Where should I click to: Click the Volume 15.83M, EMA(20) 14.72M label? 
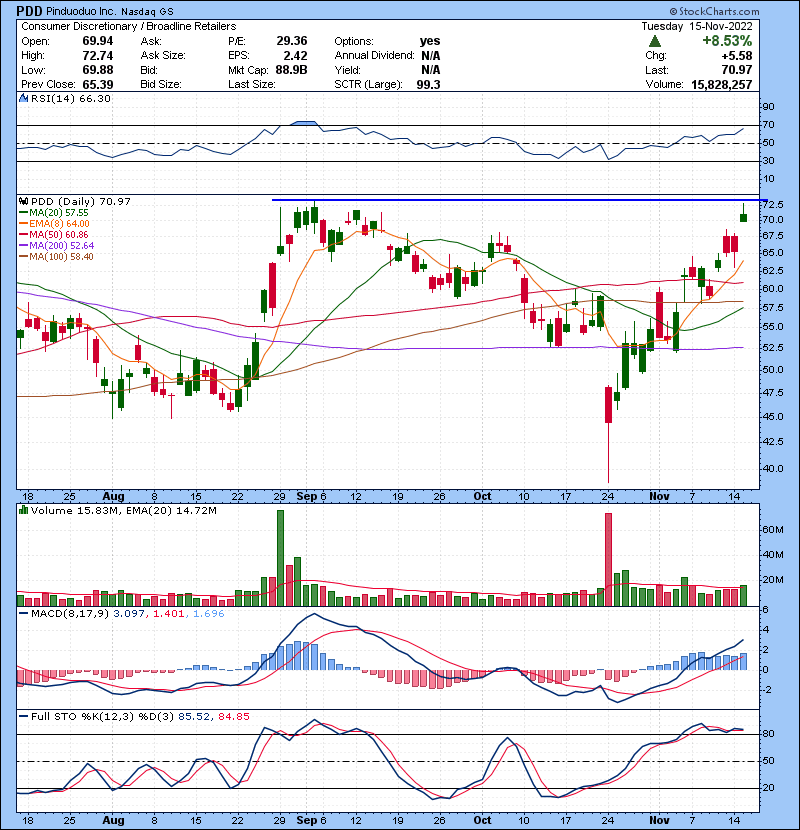[x=124, y=510]
